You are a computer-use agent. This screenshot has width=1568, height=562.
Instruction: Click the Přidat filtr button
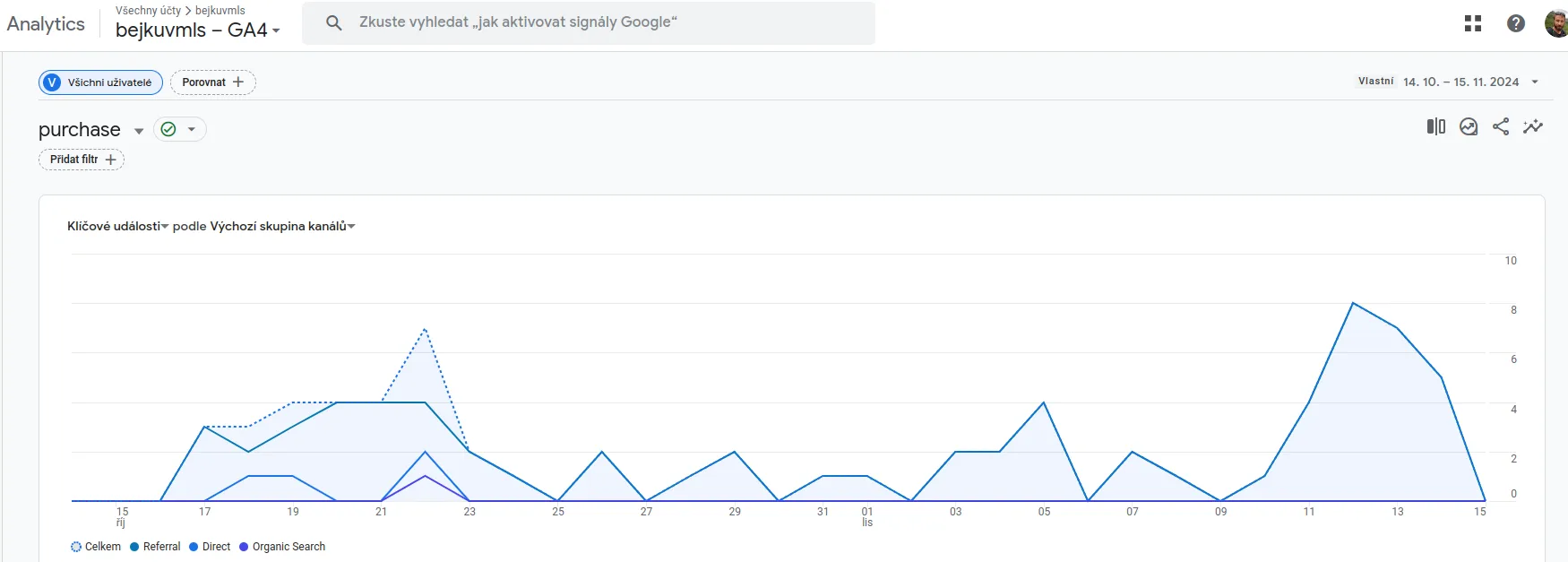coord(82,160)
